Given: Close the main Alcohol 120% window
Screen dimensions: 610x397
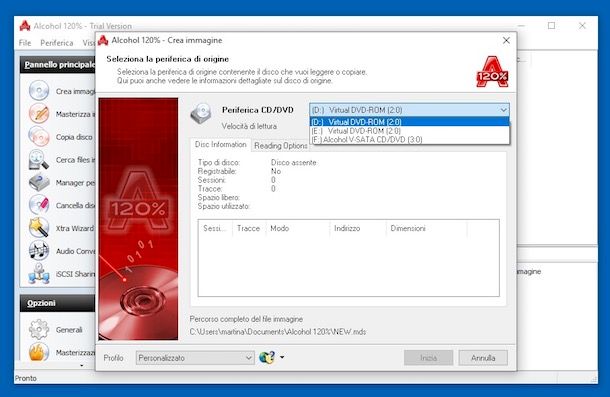Looking at the screenshot, I should tap(582, 26).
